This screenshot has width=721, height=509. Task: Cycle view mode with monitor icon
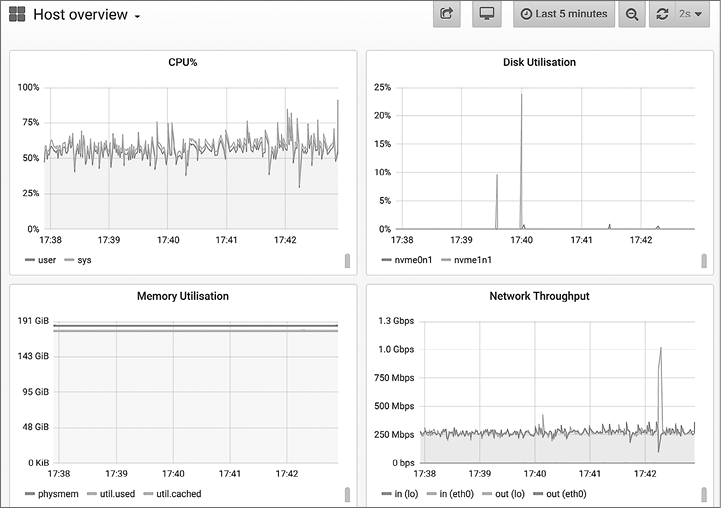(486, 14)
